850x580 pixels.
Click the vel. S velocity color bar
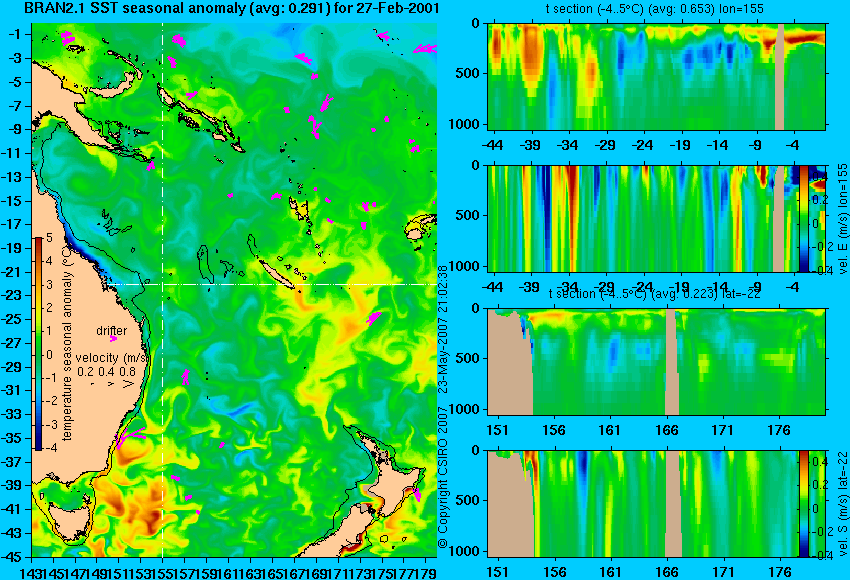(x=803, y=504)
